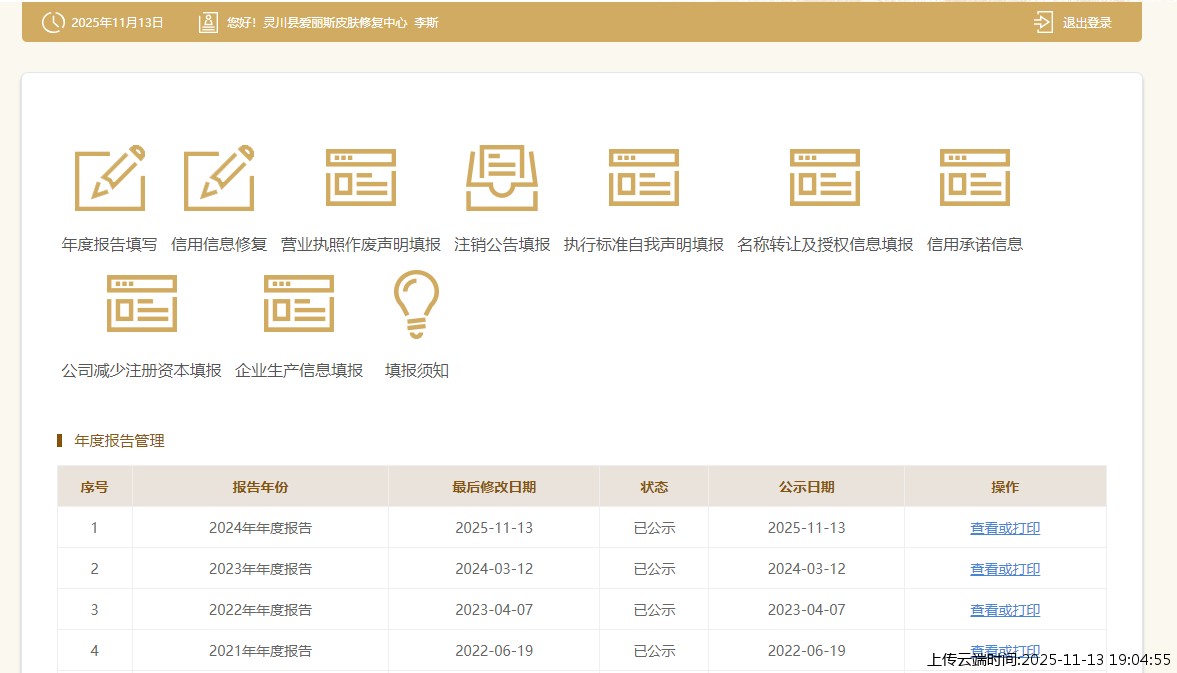Open 营业执照作废声明填报 form icon
The image size is (1177, 673).
point(360,178)
